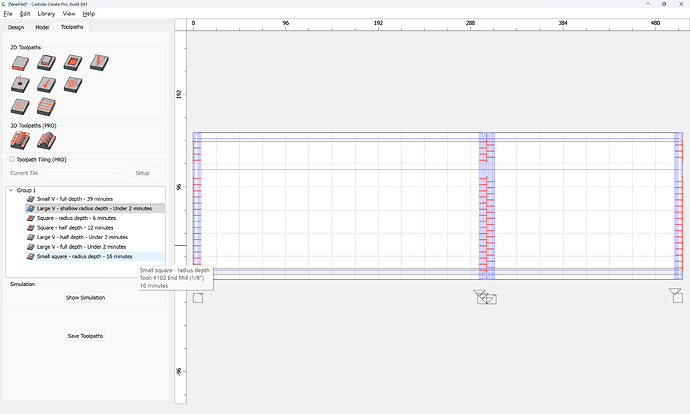Click the striped block toolpath icon in third row
The width and height of the screenshot is (690, 414).
tap(47, 106)
